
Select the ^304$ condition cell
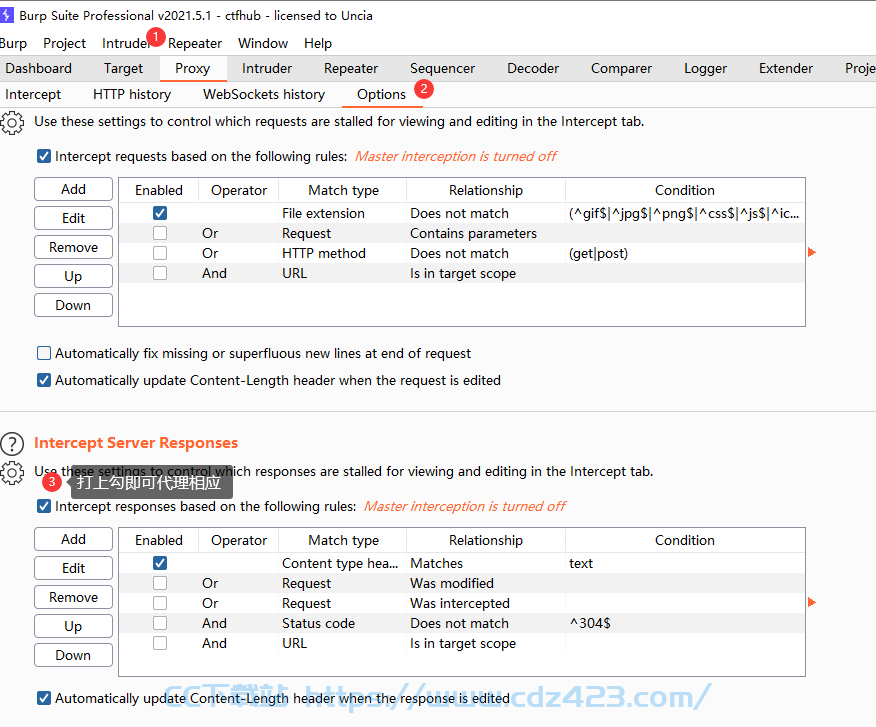(x=685, y=623)
